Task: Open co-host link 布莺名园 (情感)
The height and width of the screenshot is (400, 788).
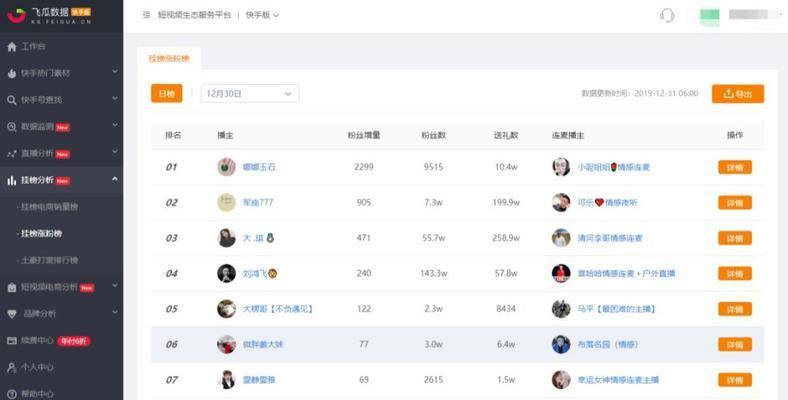Action: click(x=608, y=344)
